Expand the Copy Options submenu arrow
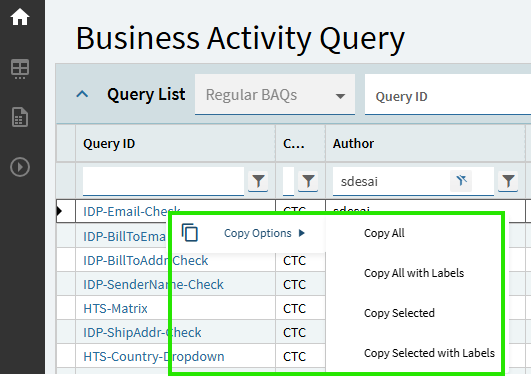Image resolution: width=531 pixels, height=377 pixels. (302, 233)
